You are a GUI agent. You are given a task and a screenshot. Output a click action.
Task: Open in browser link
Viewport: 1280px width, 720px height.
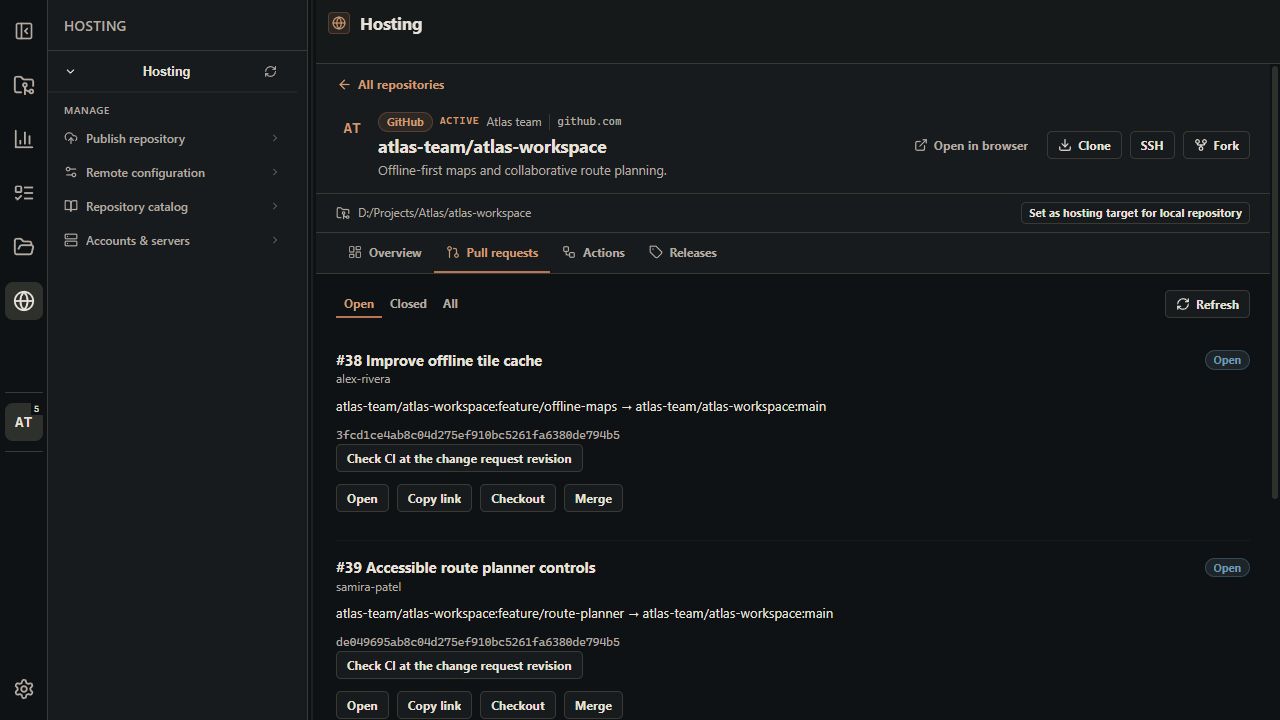pos(971,146)
